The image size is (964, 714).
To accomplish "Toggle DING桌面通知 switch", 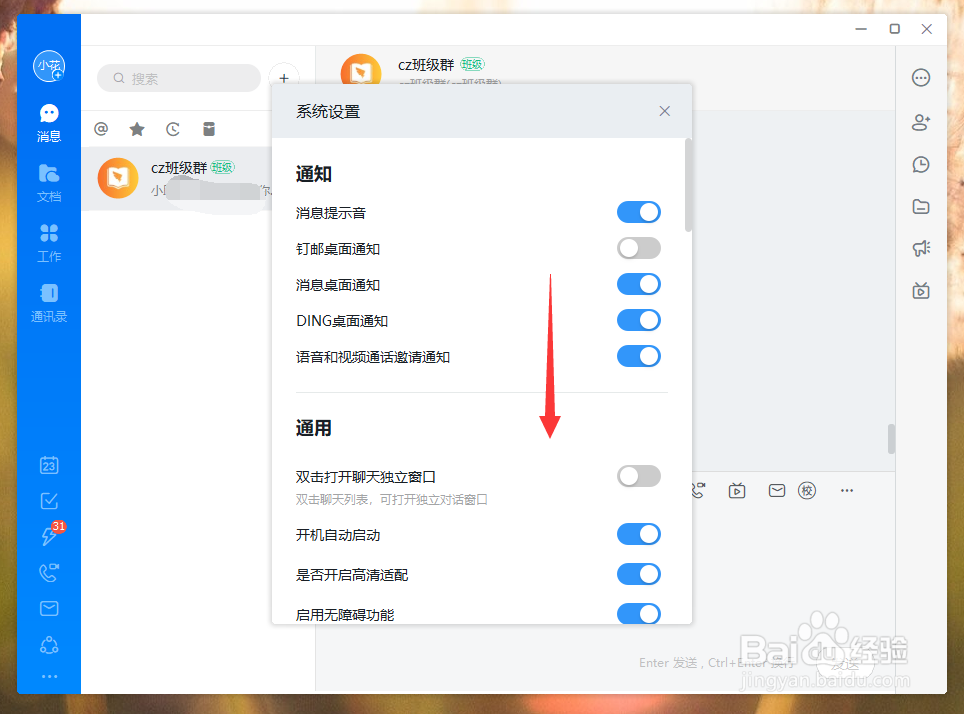I will pos(639,320).
